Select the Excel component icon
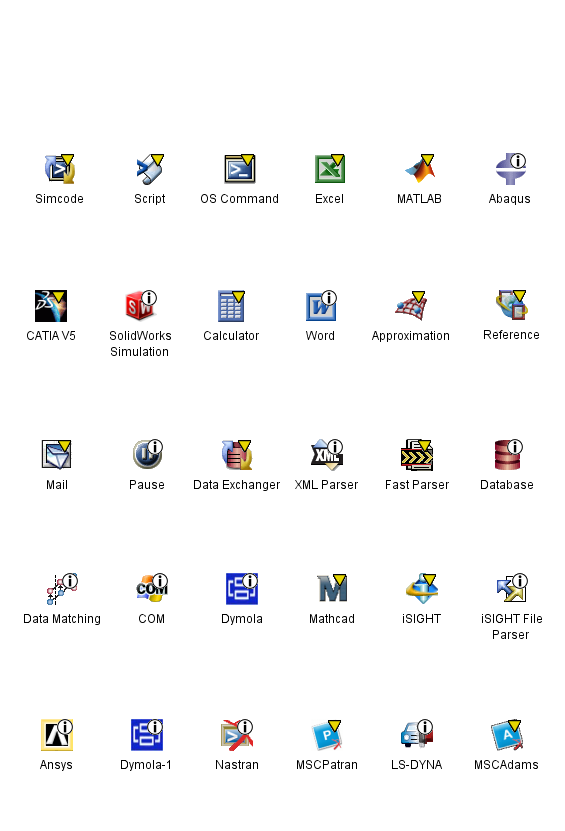565x831 pixels. click(330, 169)
